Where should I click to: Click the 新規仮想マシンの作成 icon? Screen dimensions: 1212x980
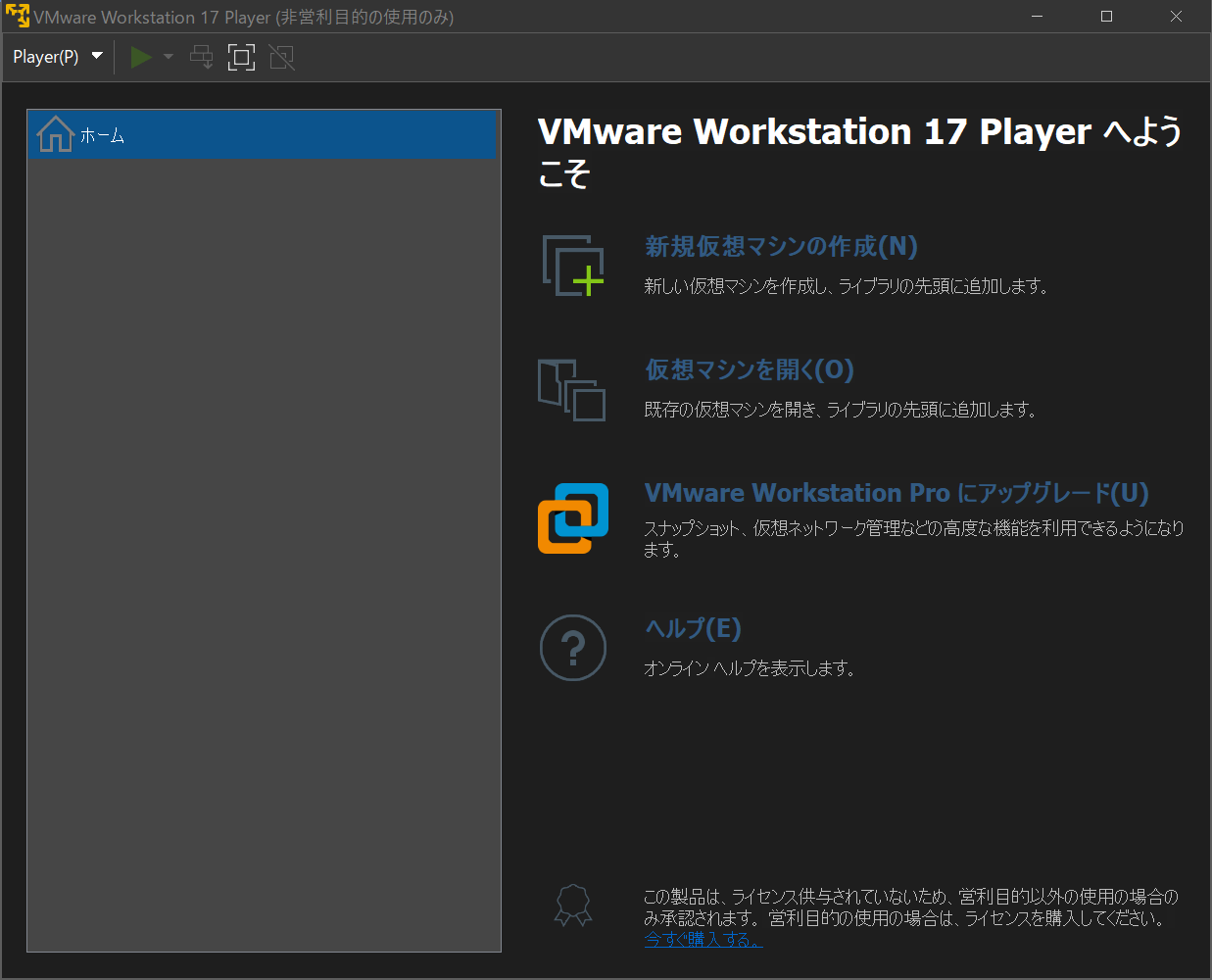pyautogui.click(x=572, y=265)
